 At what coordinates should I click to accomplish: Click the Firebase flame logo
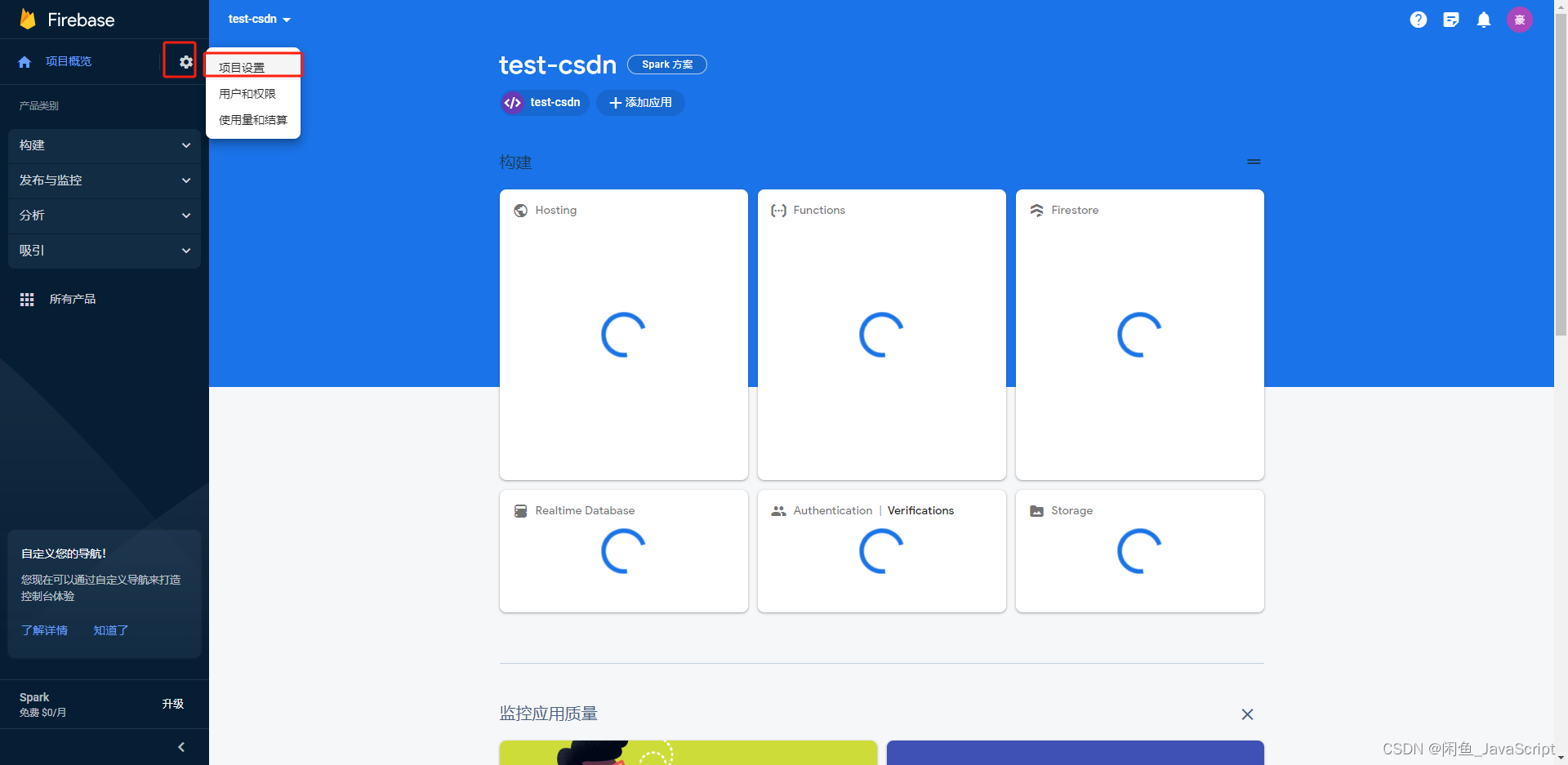28,19
